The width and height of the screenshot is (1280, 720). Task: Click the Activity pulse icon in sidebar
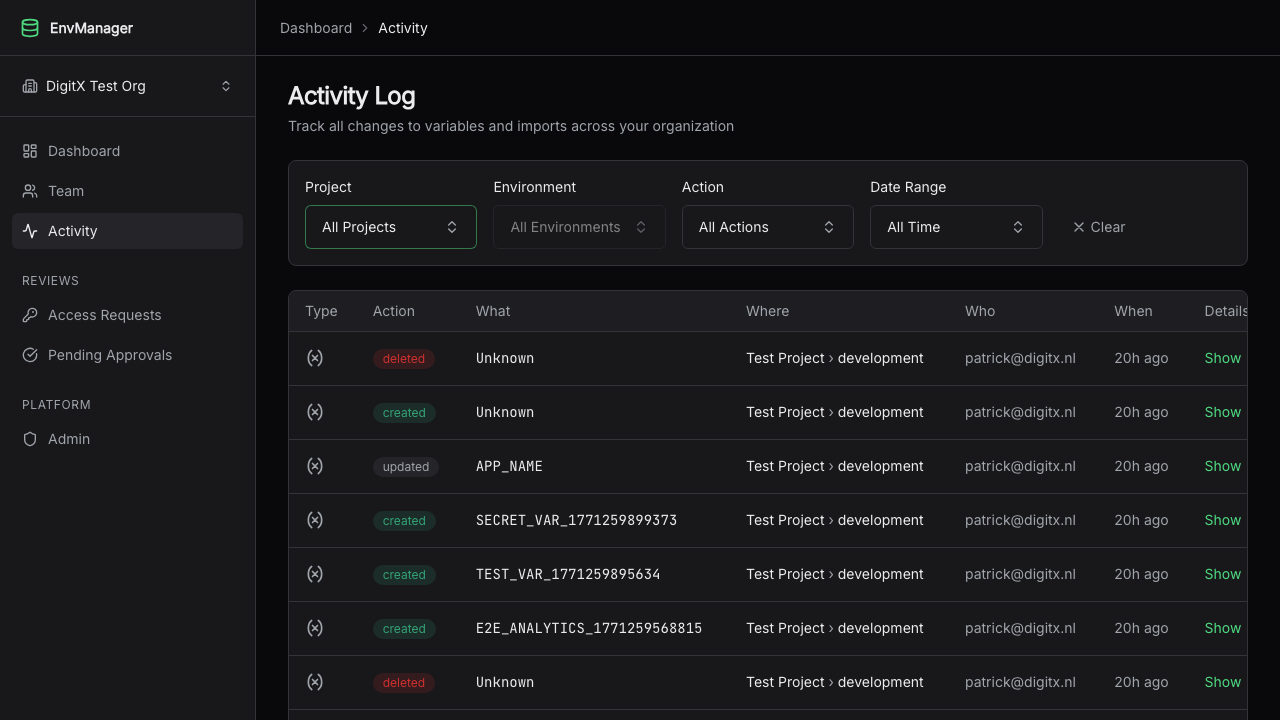pyautogui.click(x=30, y=231)
